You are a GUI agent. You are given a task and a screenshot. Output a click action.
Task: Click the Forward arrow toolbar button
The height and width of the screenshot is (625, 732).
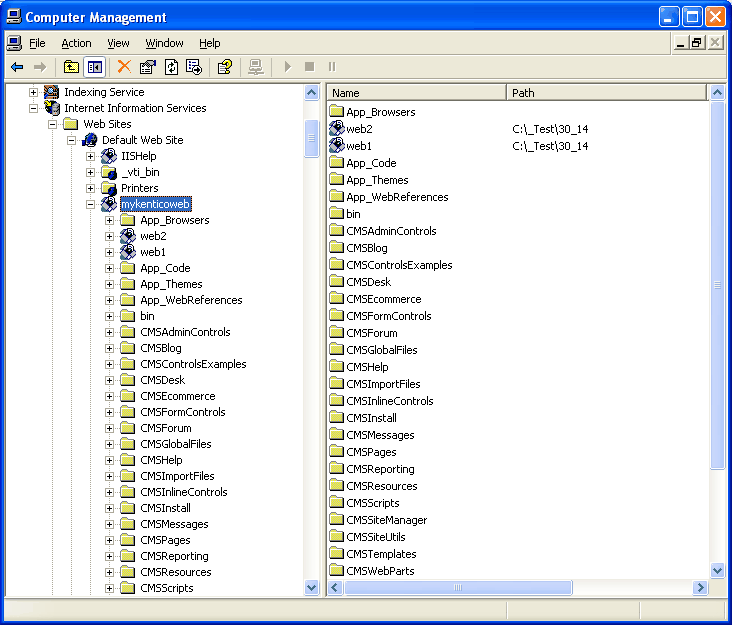pos(40,67)
